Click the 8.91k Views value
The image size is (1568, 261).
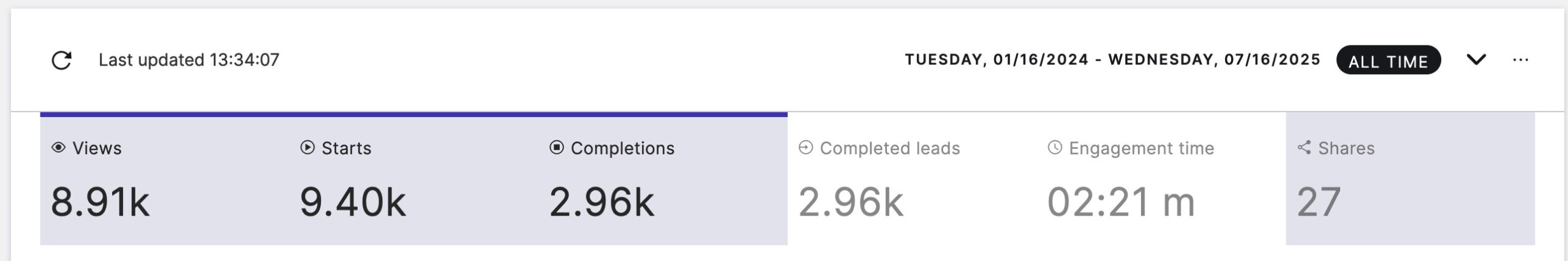tap(100, 202)
